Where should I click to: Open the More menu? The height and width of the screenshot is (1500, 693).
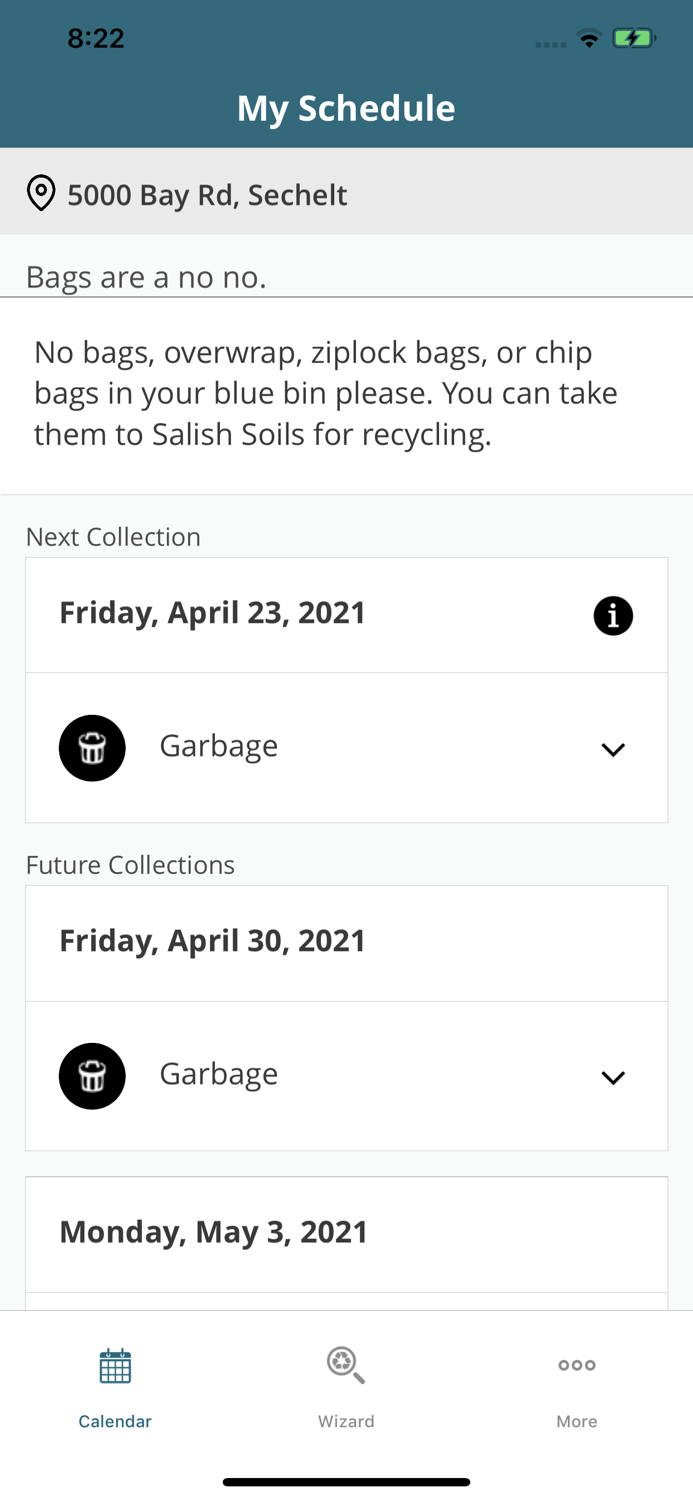coord(577,1385)
